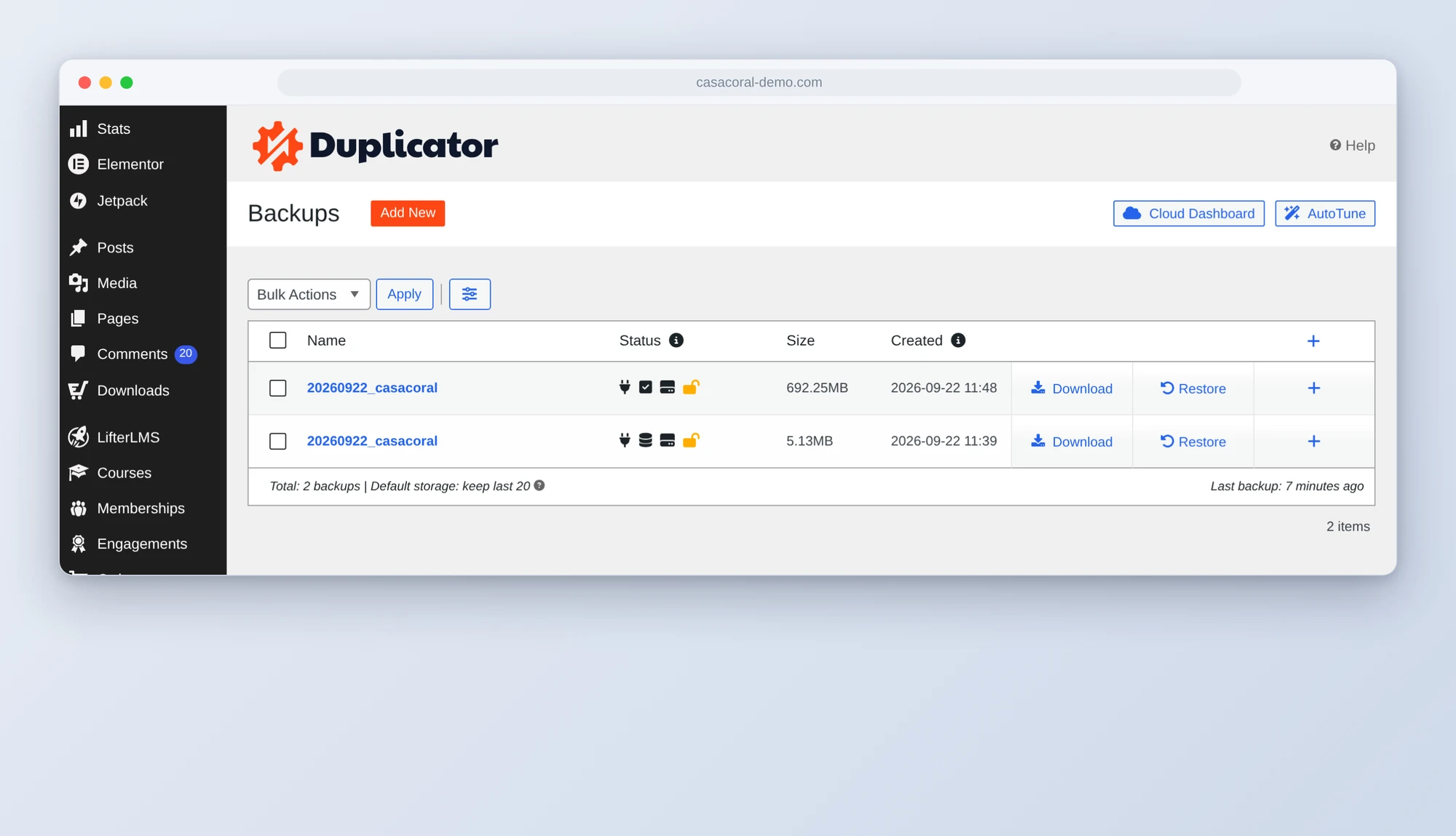Click Add New backup button
Image resolution: width=1456 pixels, height=836 pixels.
pyautogui.click(x=408, y=213)
